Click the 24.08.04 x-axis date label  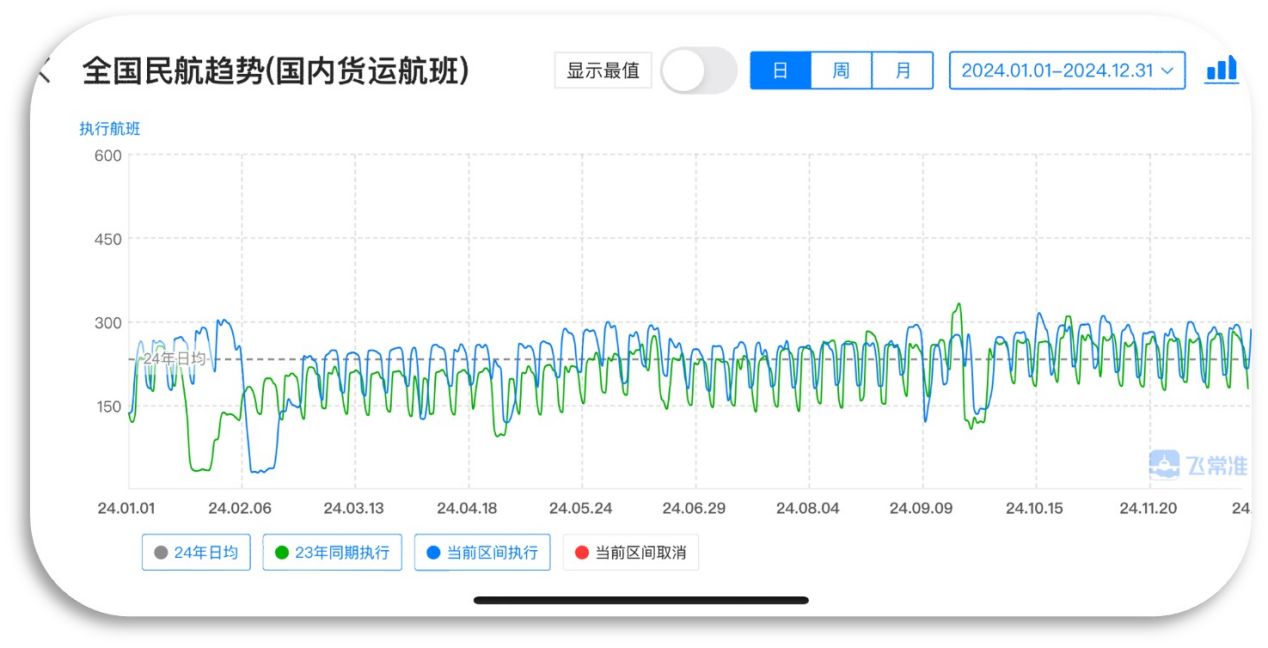pos(808,508)
